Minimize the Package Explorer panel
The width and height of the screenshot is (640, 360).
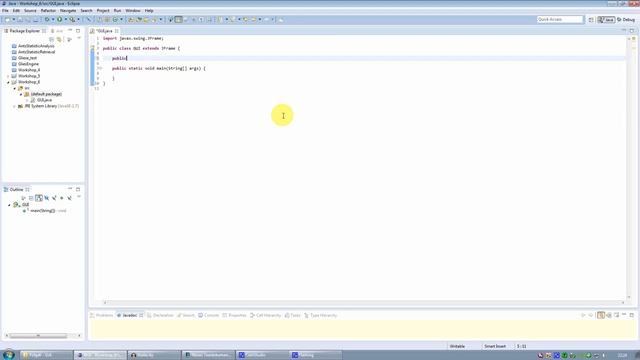pyautogui.click(x=70, y=31)
